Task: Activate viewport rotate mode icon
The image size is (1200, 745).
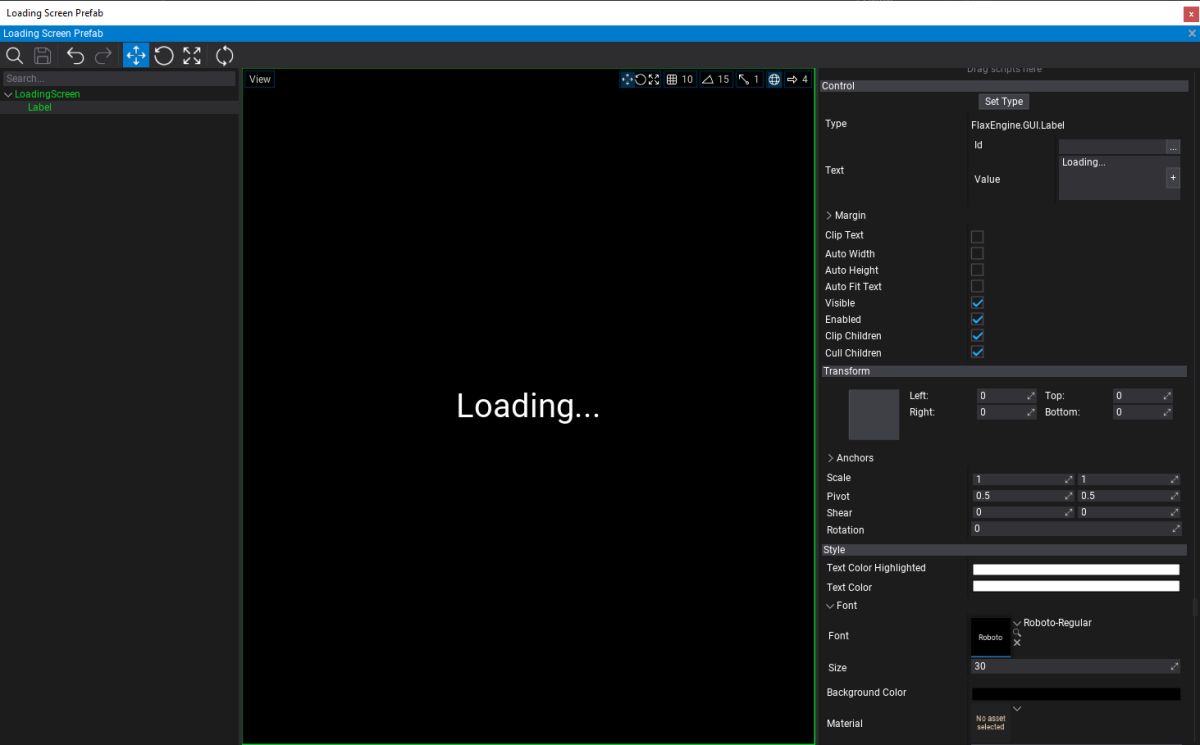Action: point(640,80)
